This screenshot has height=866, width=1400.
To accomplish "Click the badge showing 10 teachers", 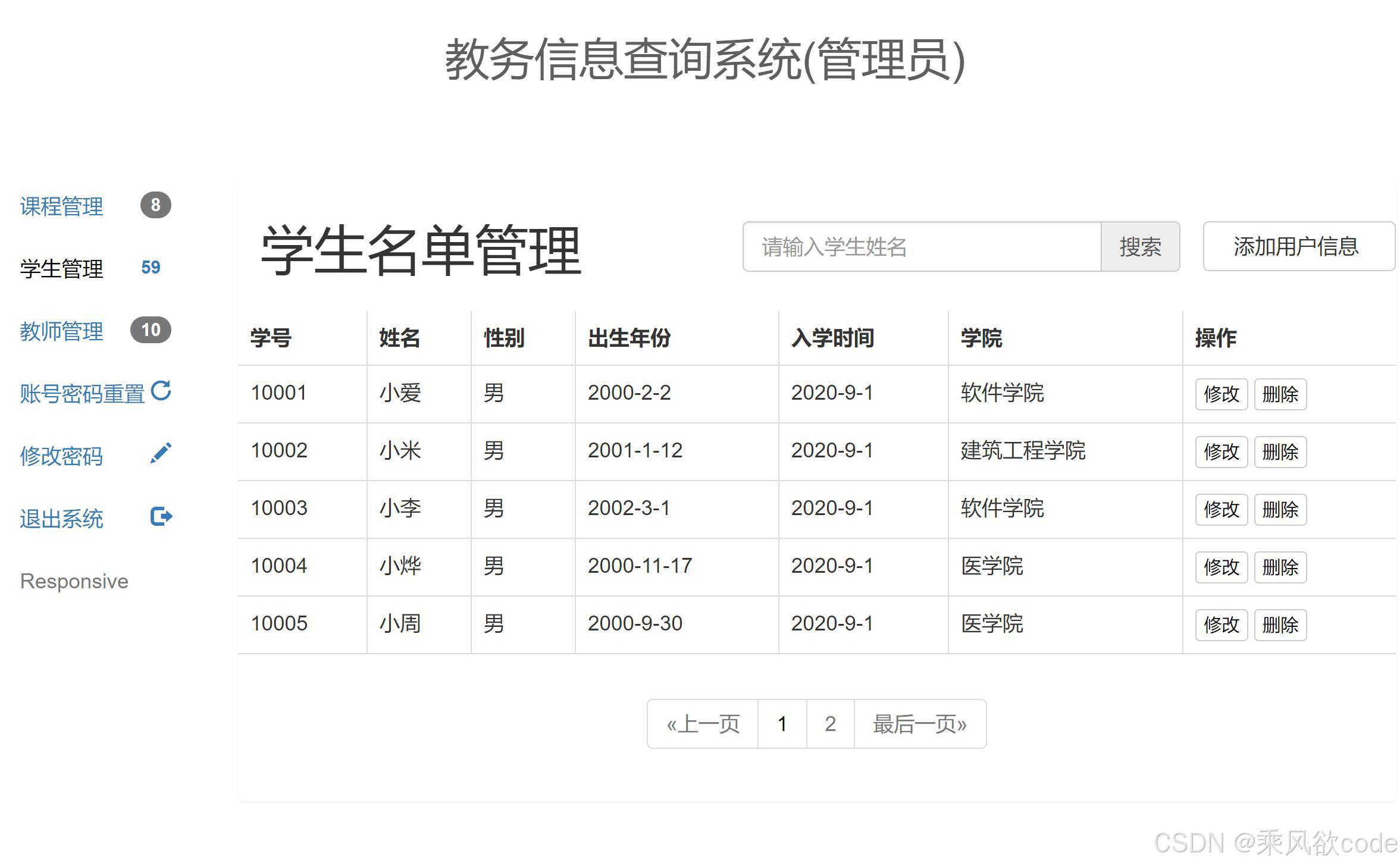I will pyautogui.click(x=151, y=330).
